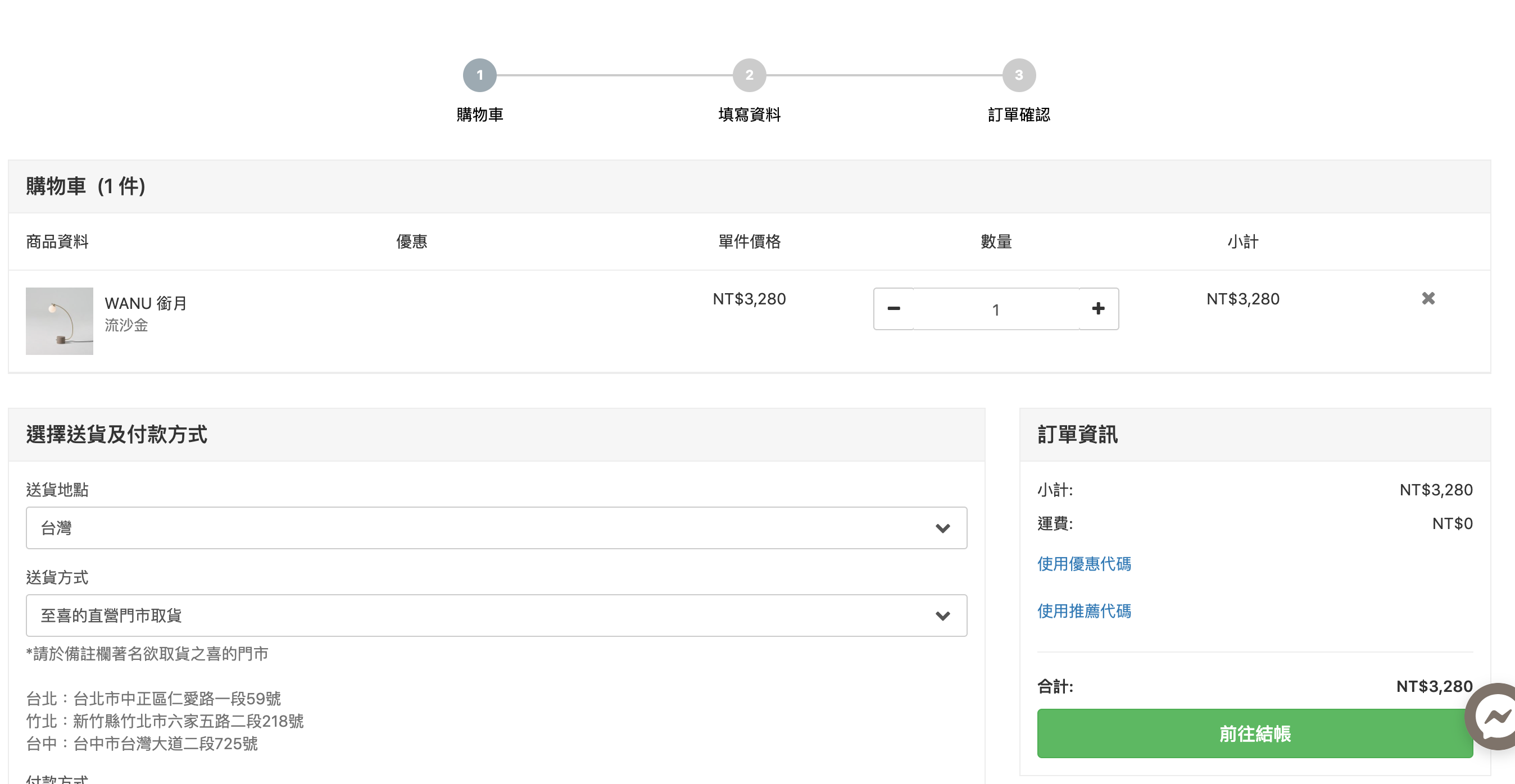This screenshot has height=784, width=1515.
Task: Click step 3 訂單確認 circle
Action: tap(1019, 75)
